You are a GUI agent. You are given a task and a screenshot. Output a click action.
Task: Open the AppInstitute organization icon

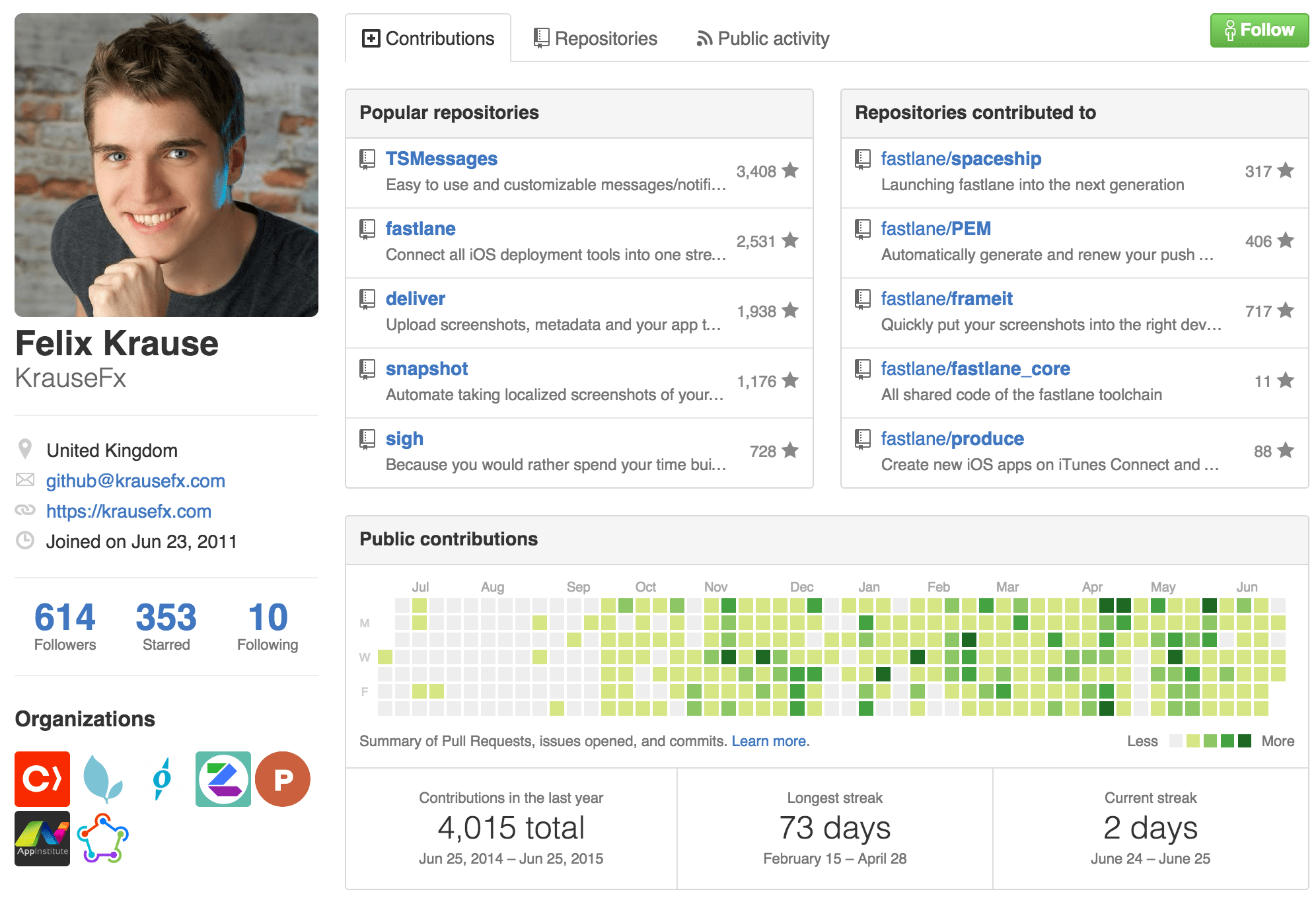[x=42, y=838]
